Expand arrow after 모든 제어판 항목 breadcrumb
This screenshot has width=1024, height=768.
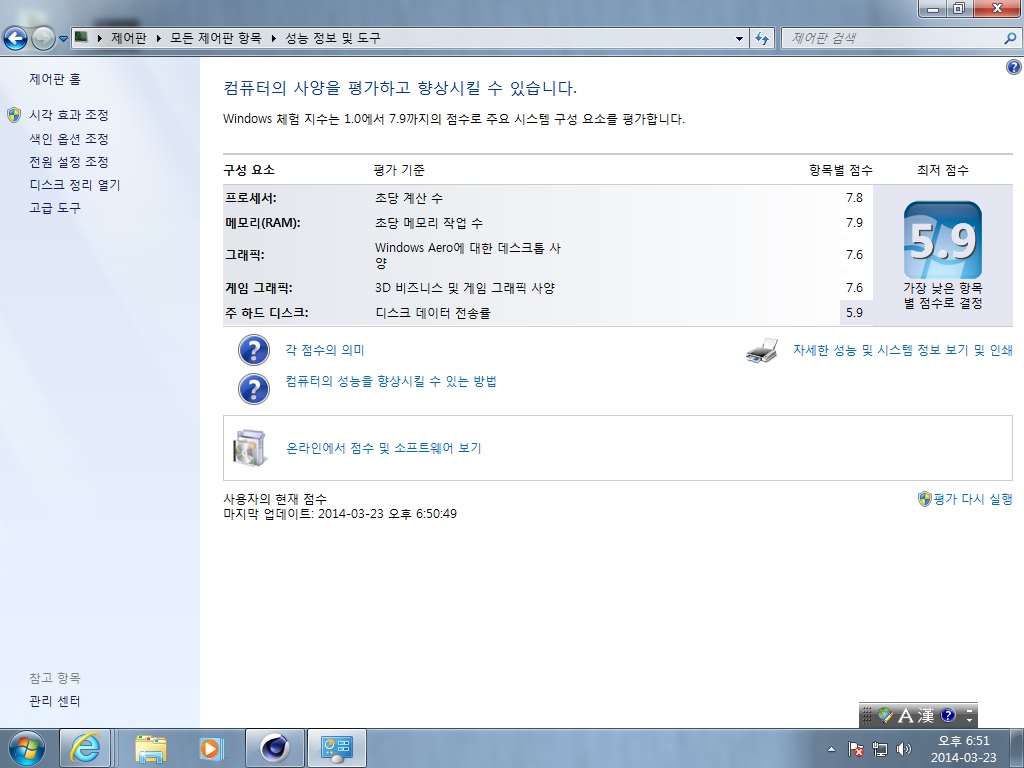pos(273,39)
